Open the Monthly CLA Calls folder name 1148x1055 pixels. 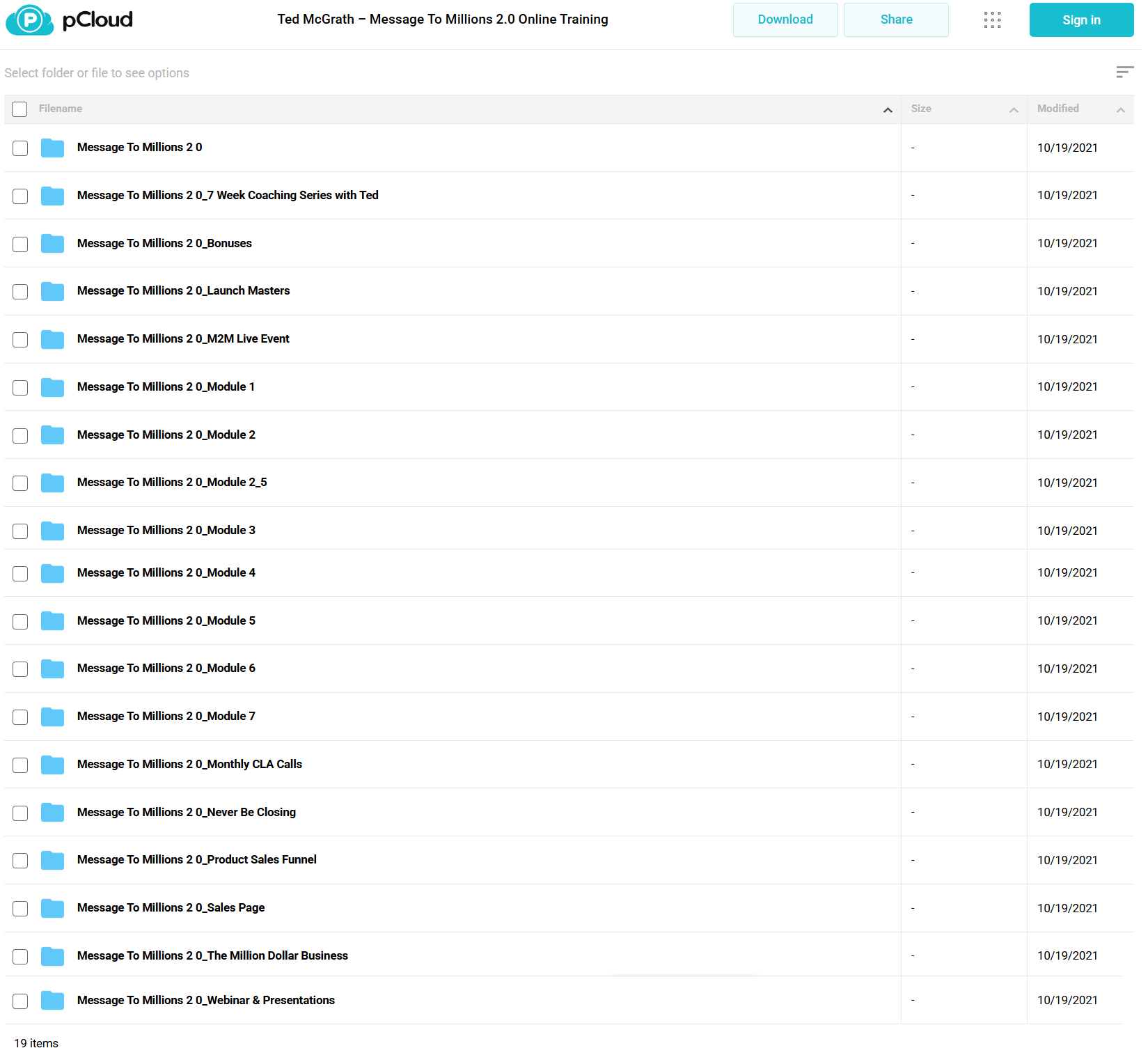(x=189, y=764)
